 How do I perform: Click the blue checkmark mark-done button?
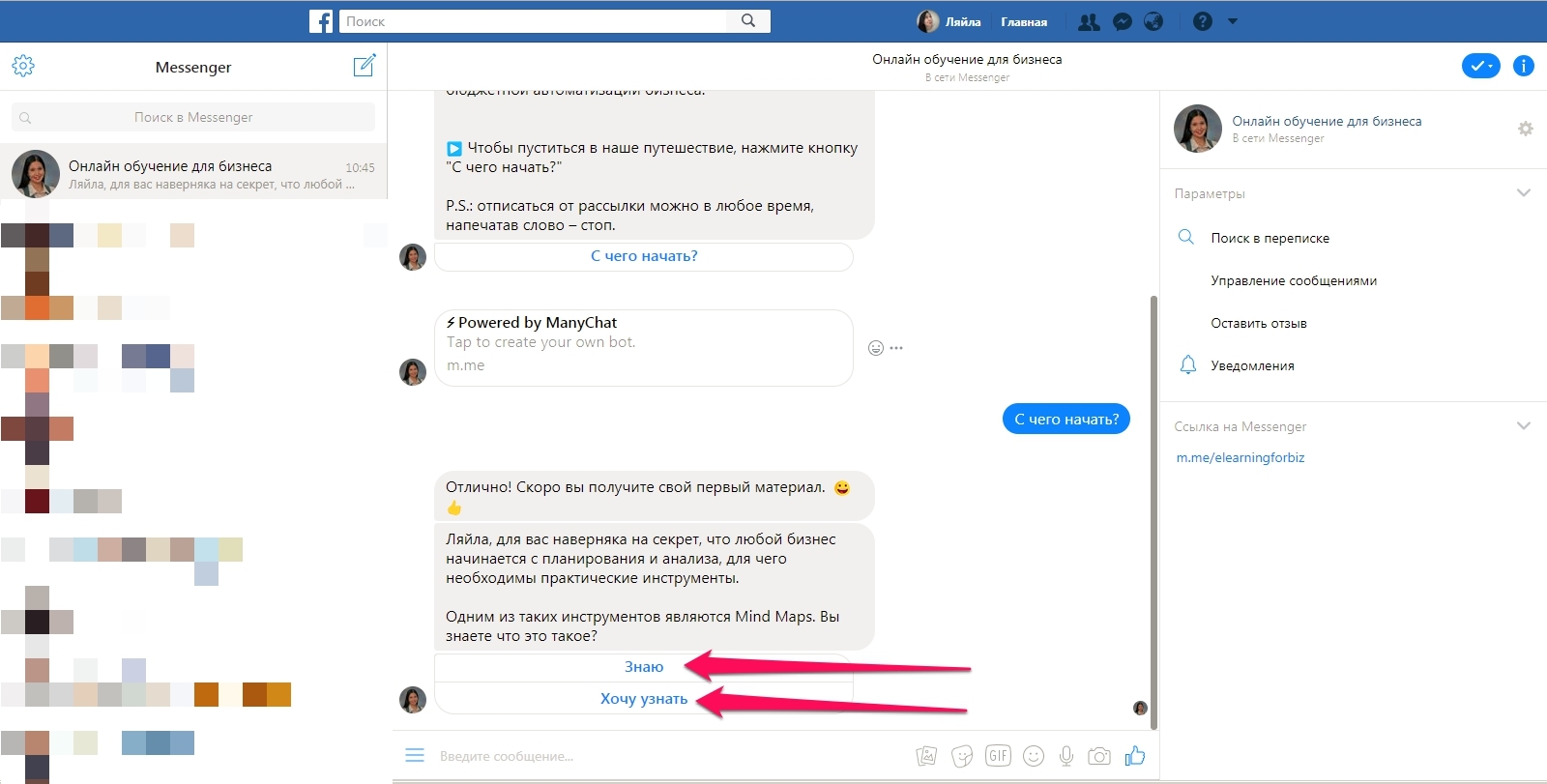click(1480, 66)
